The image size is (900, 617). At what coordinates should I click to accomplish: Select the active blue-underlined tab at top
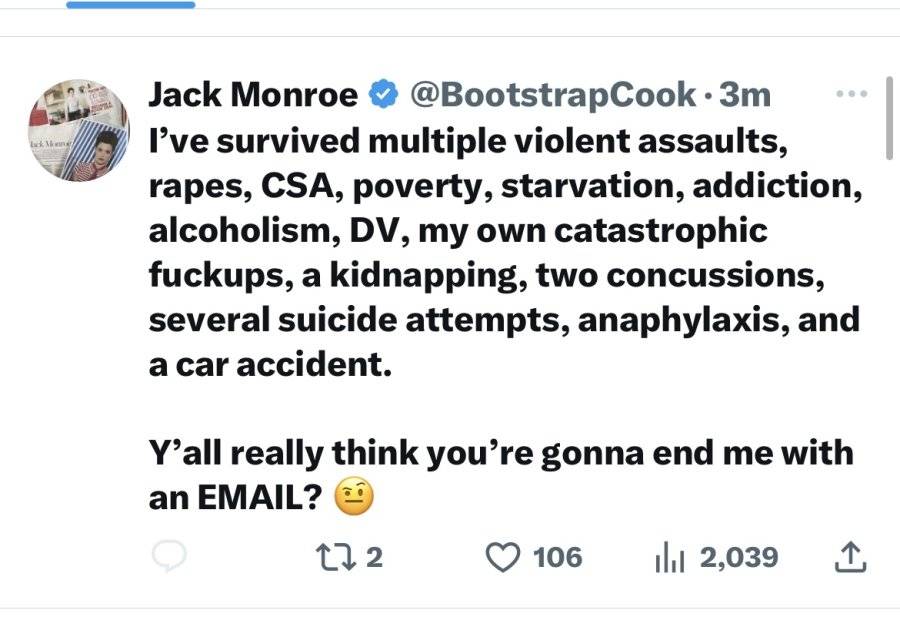[x=131, y=5]
